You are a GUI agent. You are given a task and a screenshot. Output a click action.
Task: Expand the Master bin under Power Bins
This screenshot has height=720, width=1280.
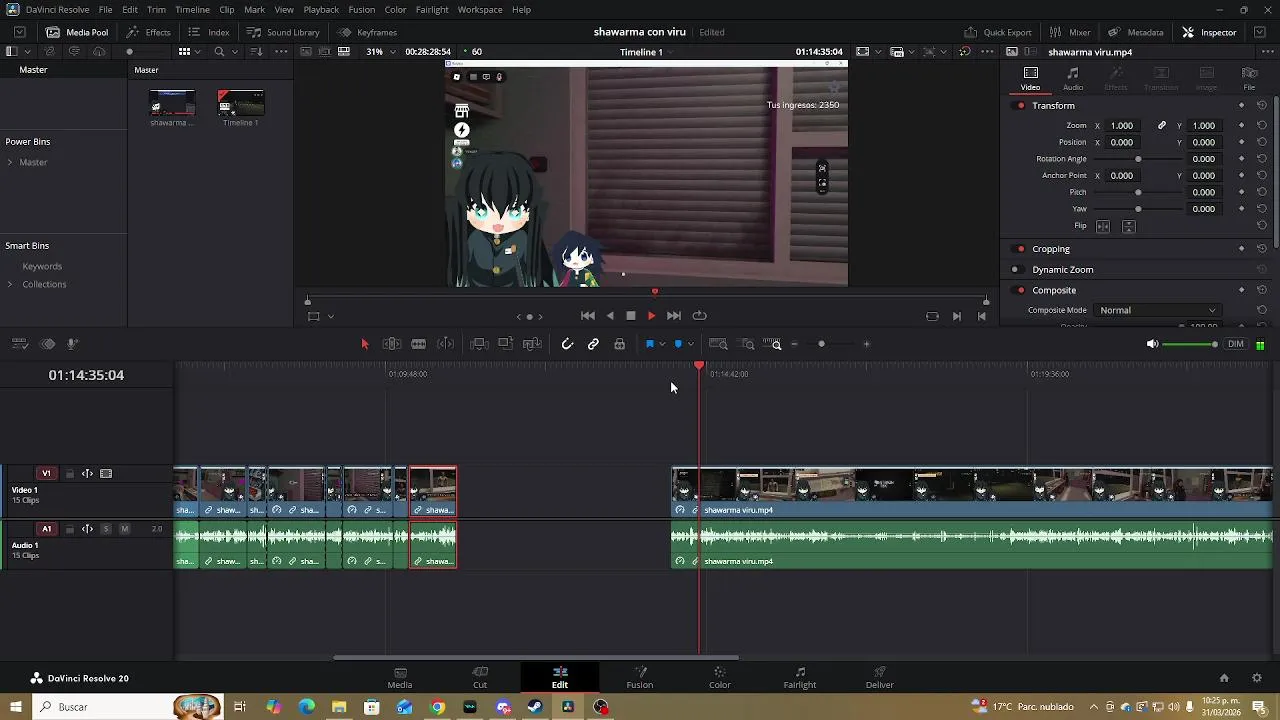coord(10,162)
